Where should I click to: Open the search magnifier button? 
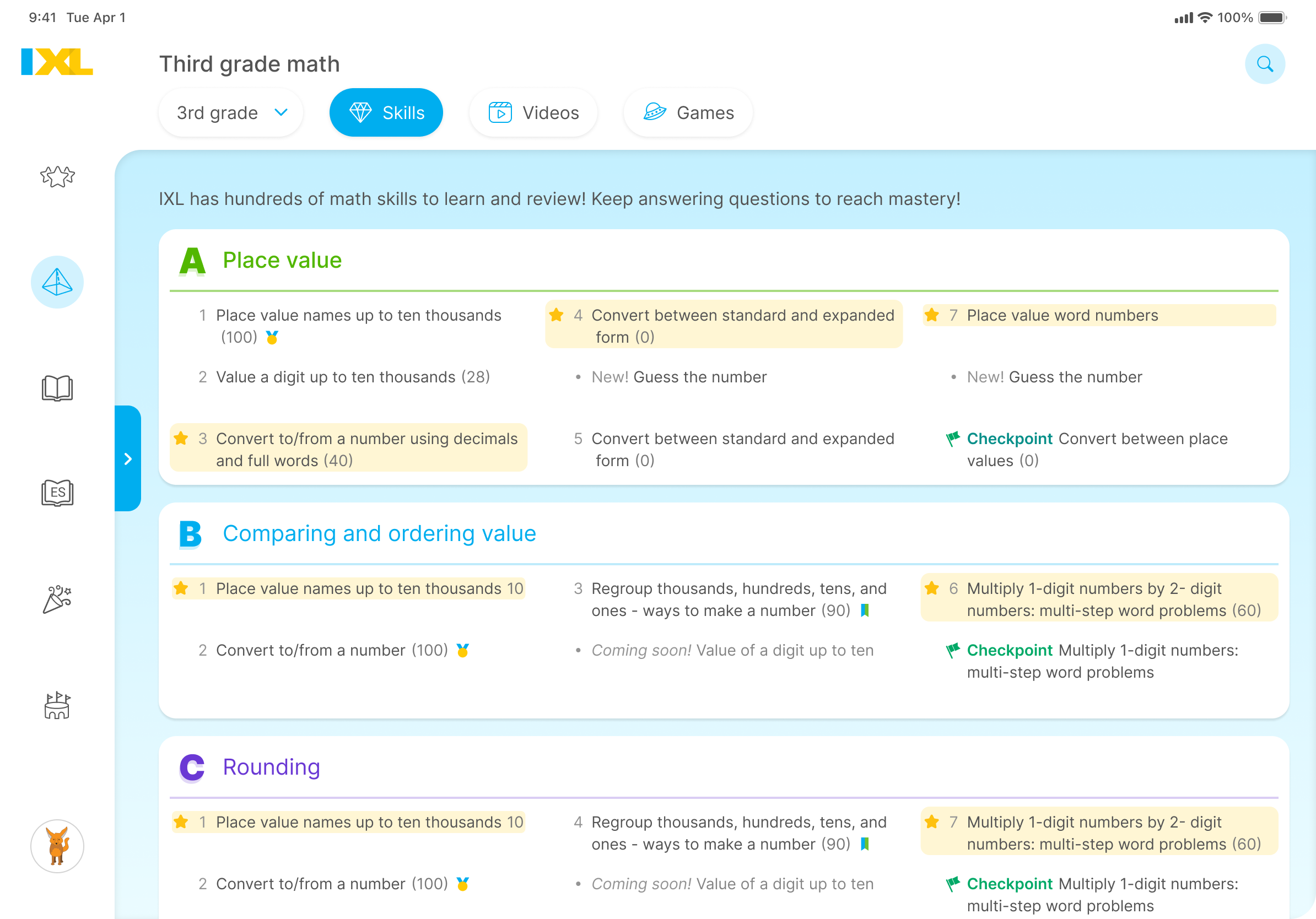pyautogui.click(x=1264, y=63)
